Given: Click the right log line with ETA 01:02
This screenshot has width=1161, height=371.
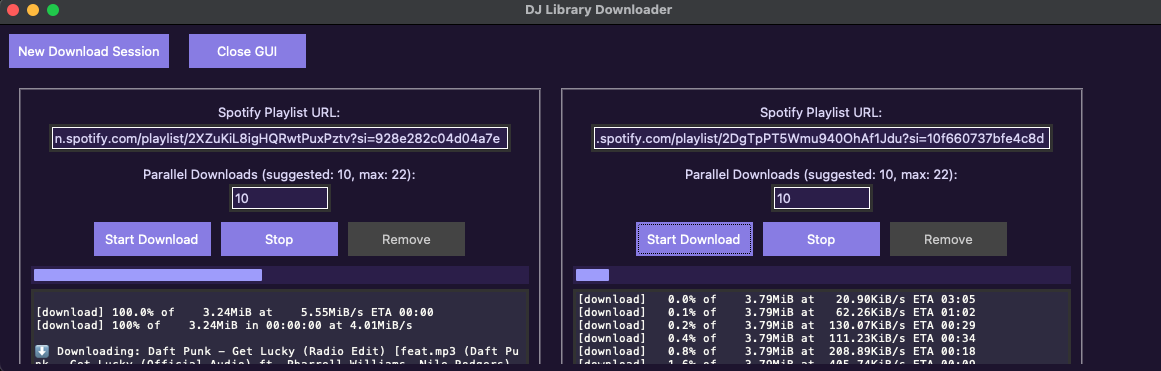Looking at the screenshot, I should click(776, 312).
